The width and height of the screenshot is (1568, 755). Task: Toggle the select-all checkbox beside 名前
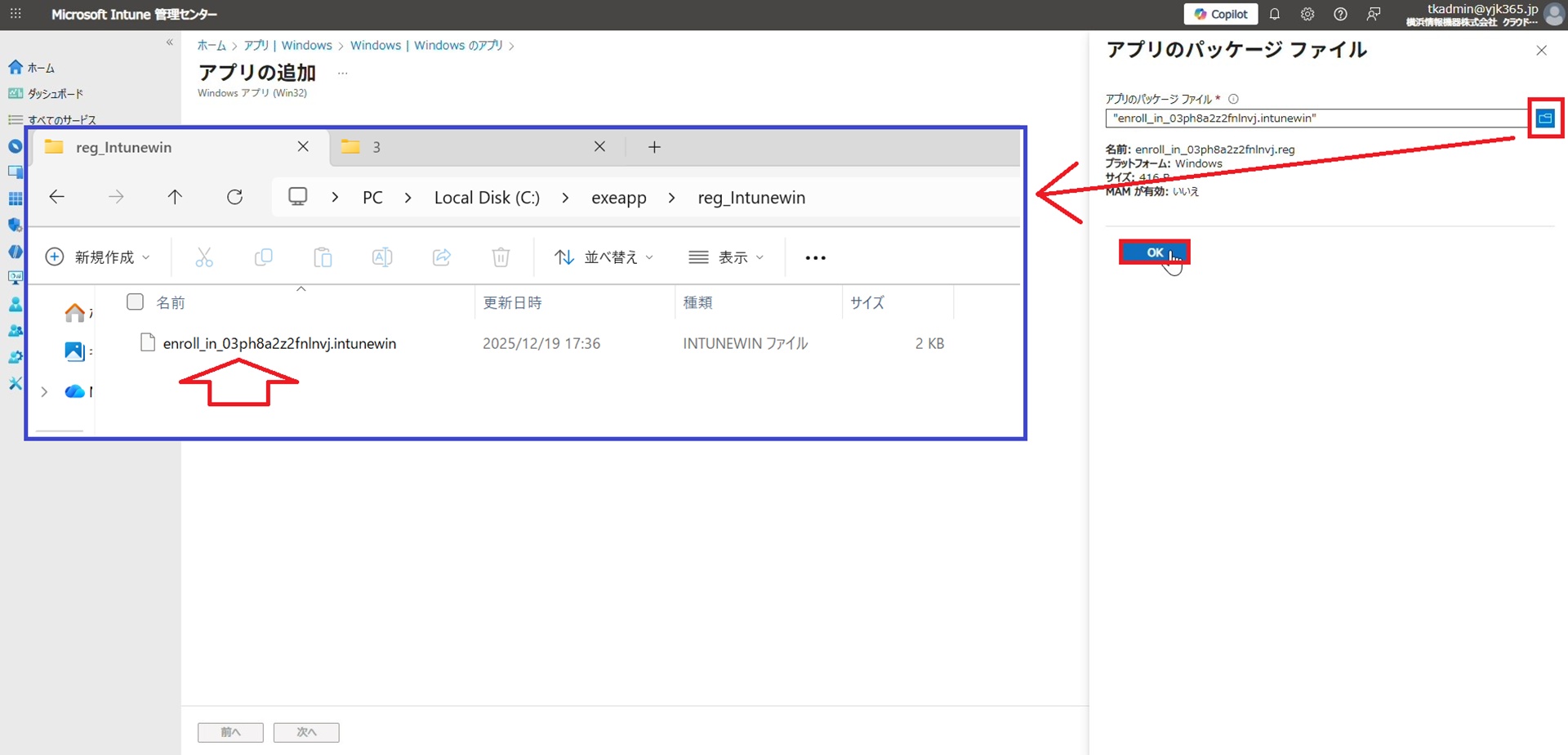click(x=136, y=302)
